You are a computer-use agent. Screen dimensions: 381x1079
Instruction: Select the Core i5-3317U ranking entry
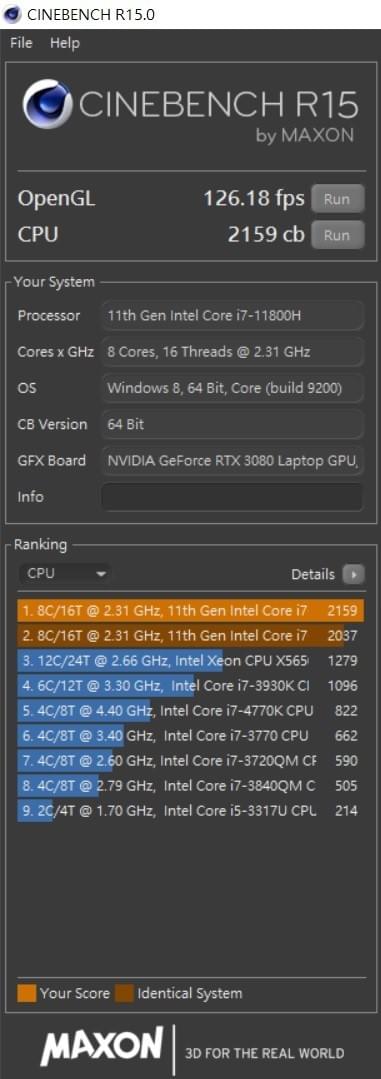click(x=190, y=811)
